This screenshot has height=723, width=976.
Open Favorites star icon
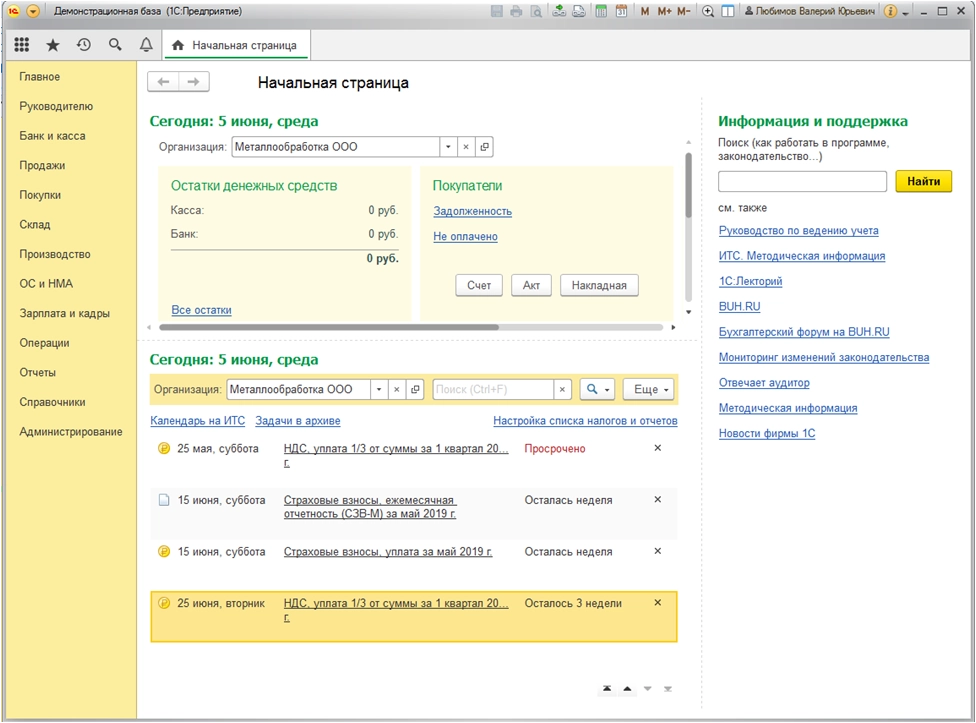[x=53, y=45]
